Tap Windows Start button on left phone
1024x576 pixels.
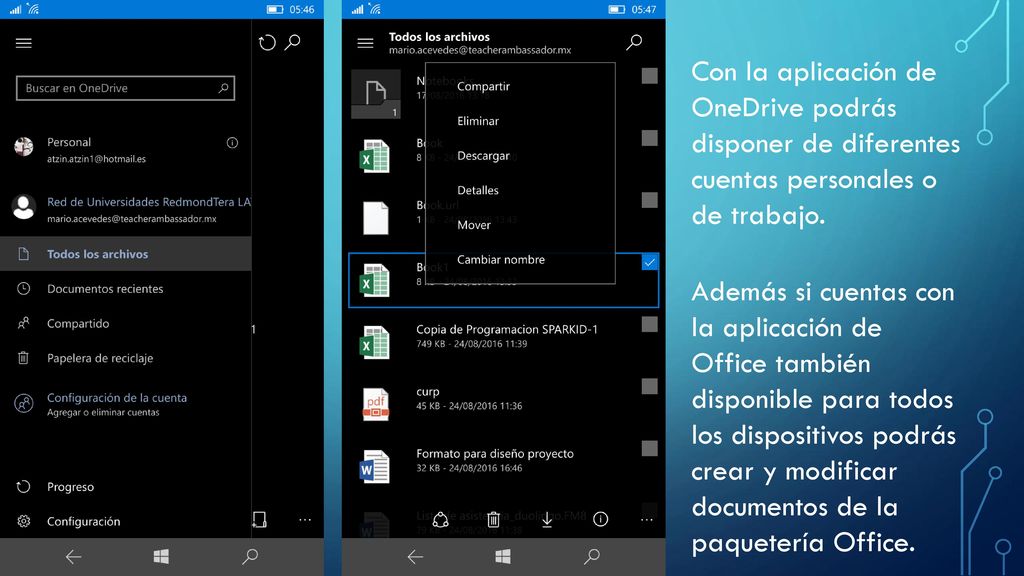(161, 556)
